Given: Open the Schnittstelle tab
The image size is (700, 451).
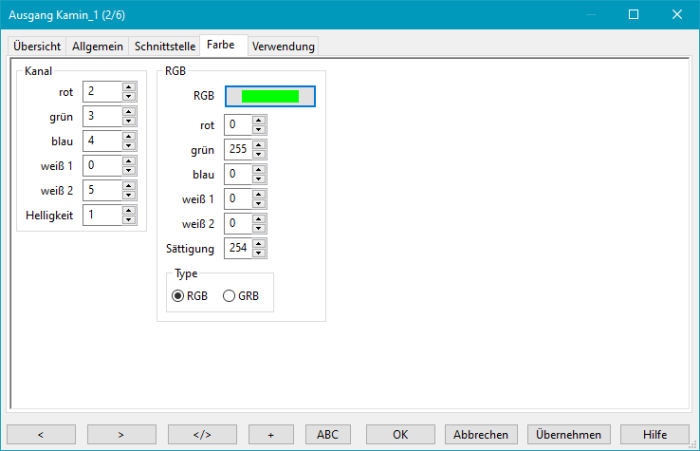Looking at the screenshot, I should coord(164,46).
